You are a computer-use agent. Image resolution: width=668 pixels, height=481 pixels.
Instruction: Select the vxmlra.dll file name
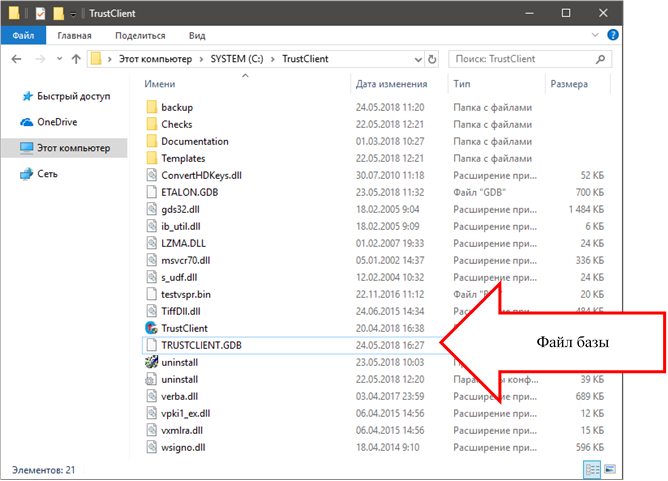pyautogui.click(x=182, y=430)
